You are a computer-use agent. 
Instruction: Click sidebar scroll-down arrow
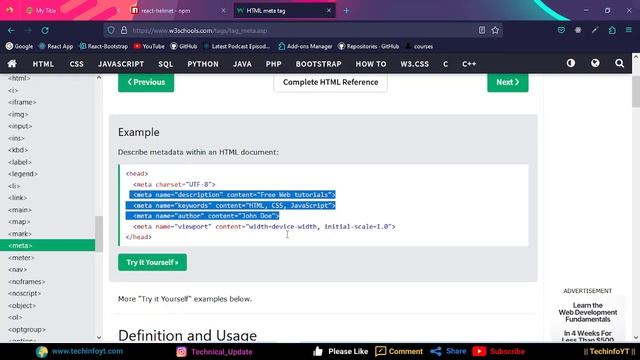coord(99,338)
